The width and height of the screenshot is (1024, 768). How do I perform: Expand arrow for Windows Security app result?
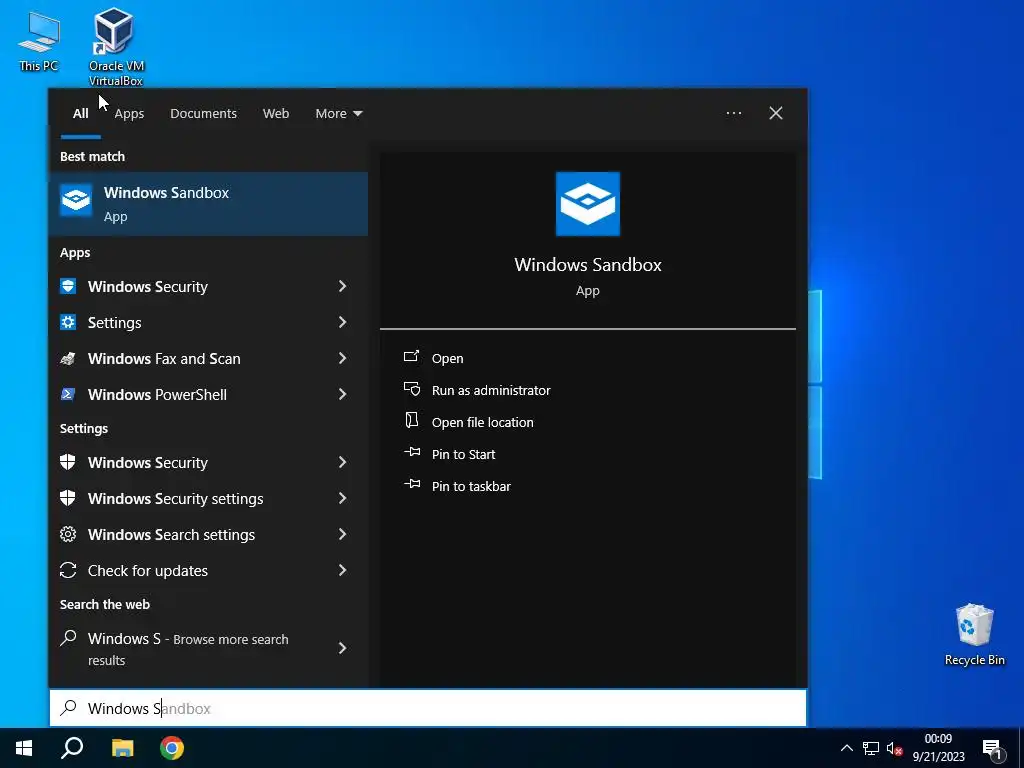click(342, 286)
